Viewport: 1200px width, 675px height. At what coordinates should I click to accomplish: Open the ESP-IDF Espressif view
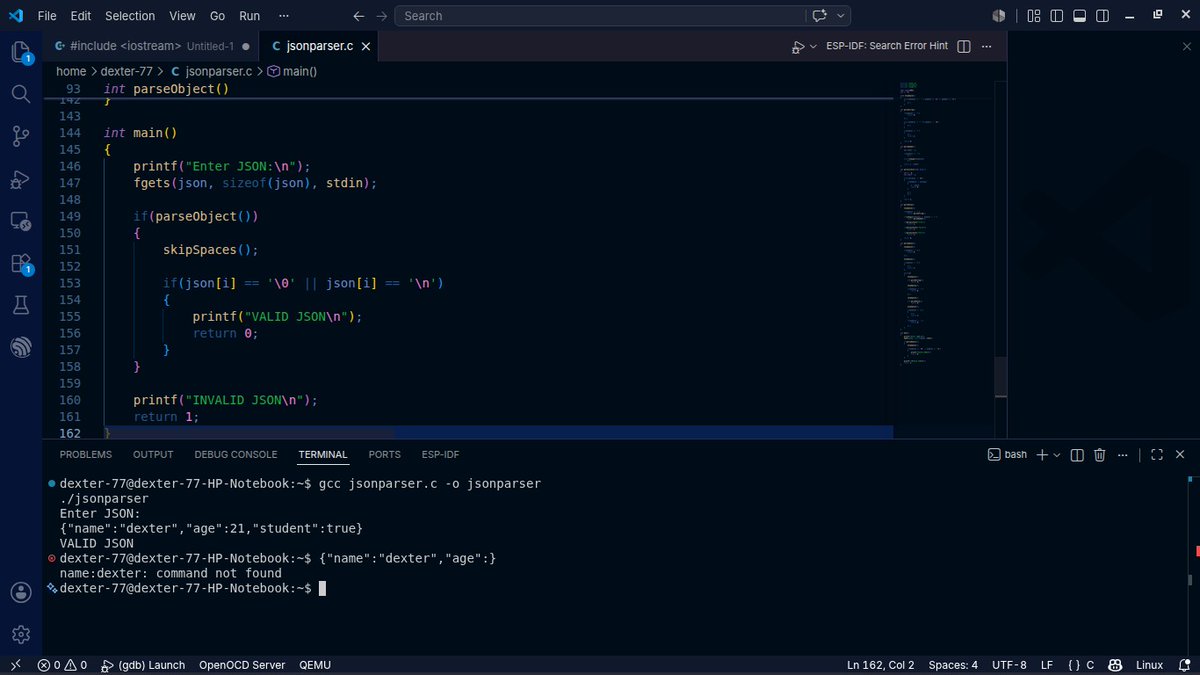click(x=21, y=347)
